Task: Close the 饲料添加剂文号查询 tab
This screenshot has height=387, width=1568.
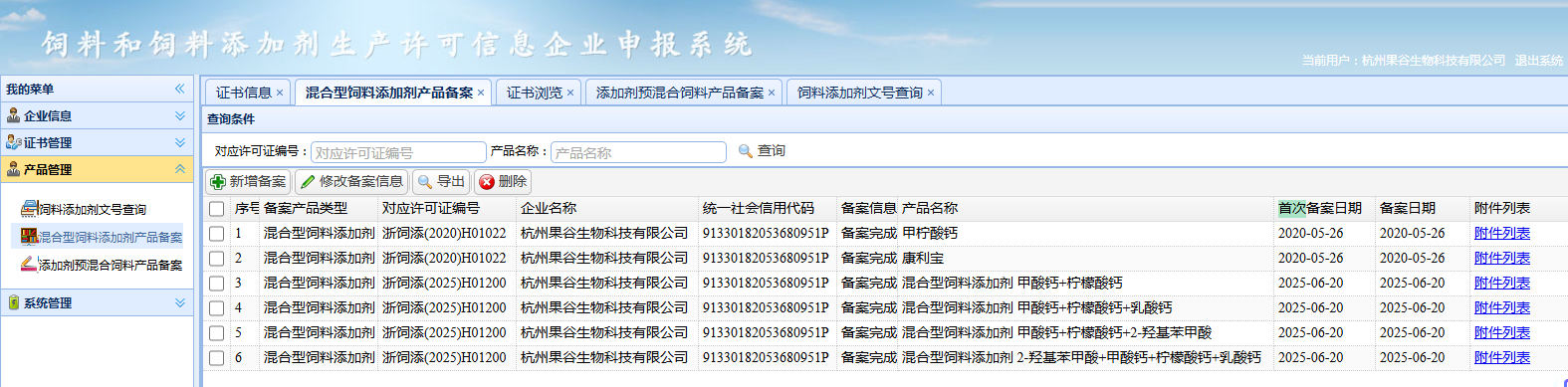Action: [x=931, y=94]
